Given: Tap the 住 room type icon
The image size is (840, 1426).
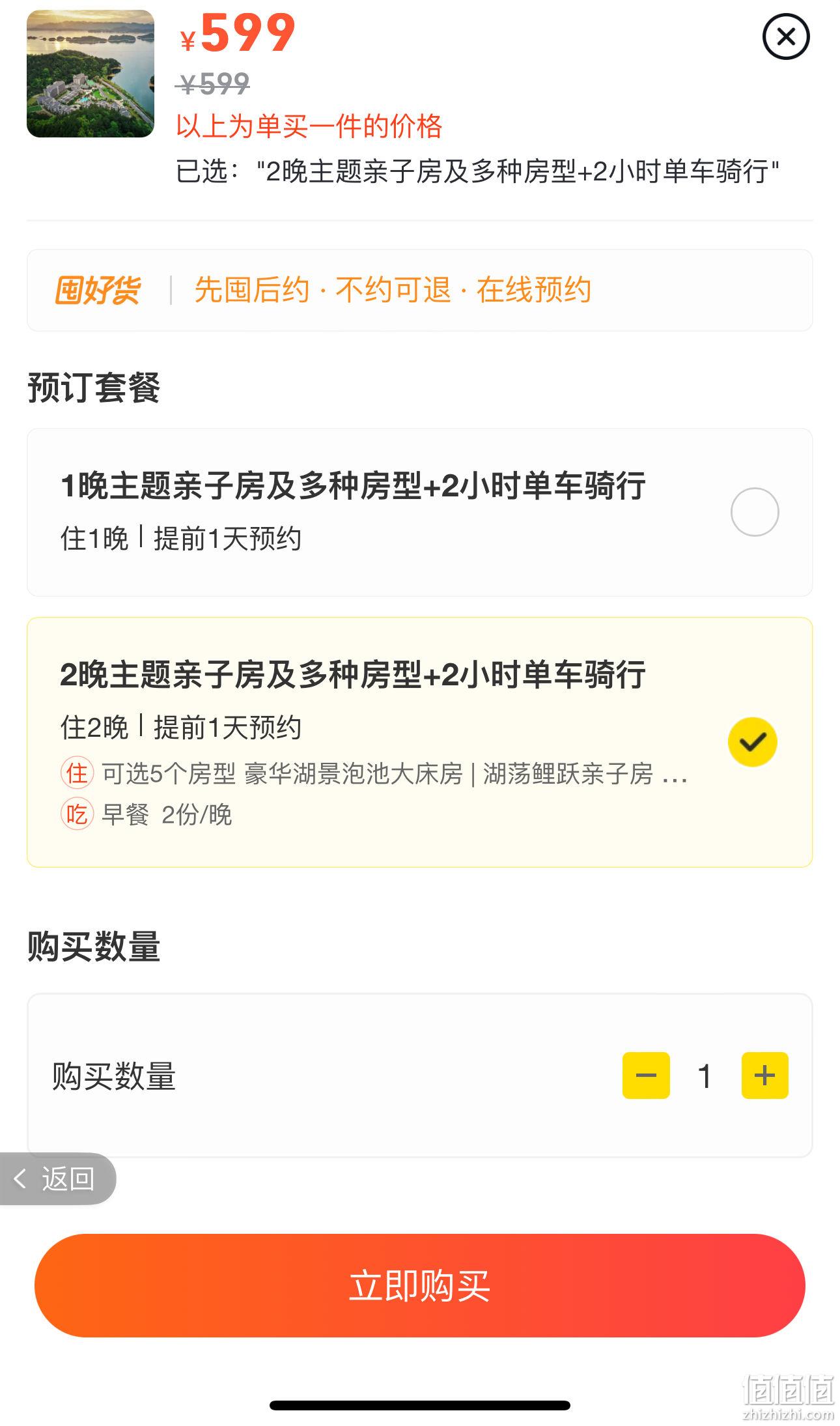Looking at the screenshot, I should (x=77, y=774).
